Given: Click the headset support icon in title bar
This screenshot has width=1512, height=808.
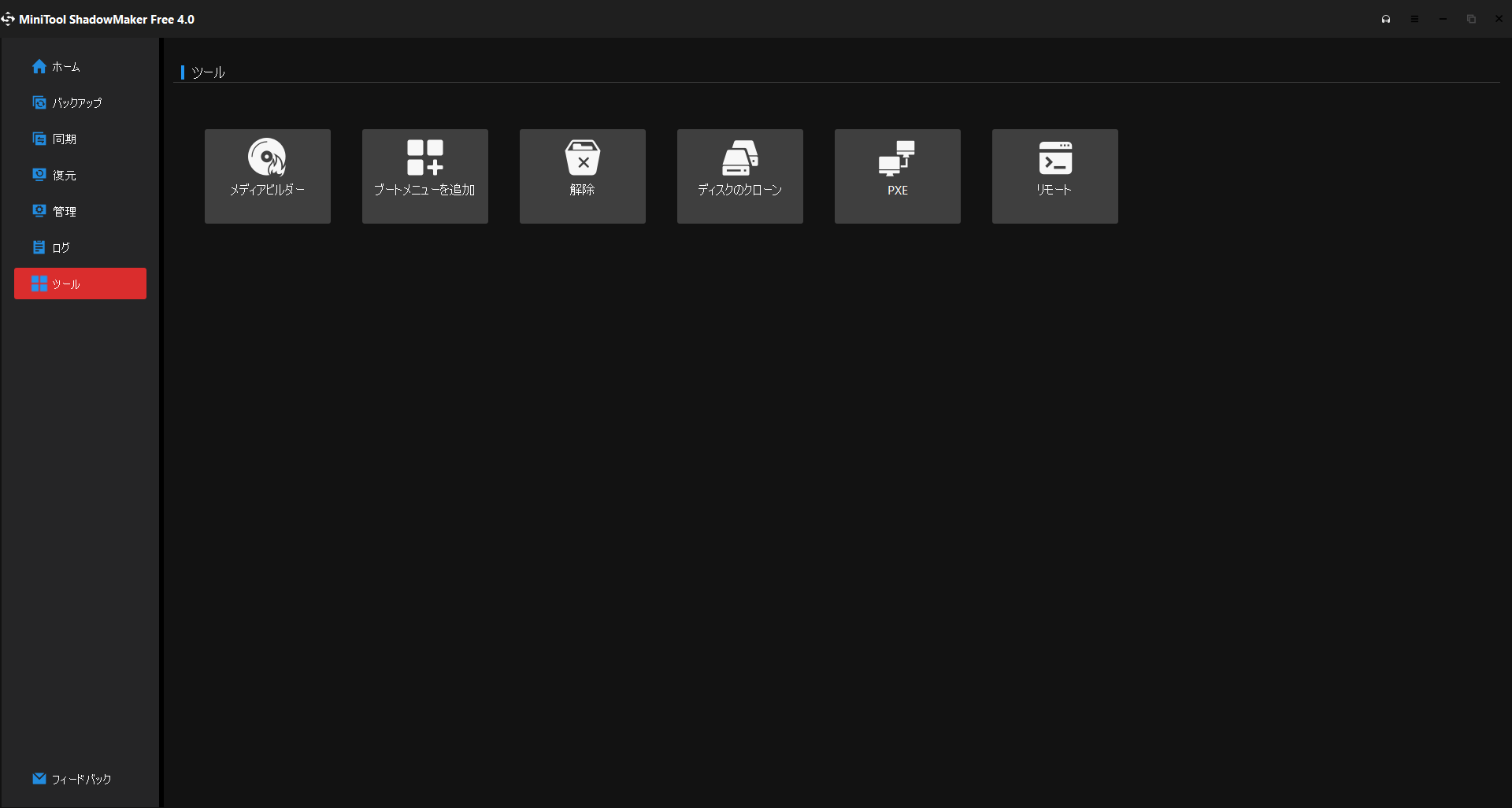Looking at the screenshot, I should 1386,19.
